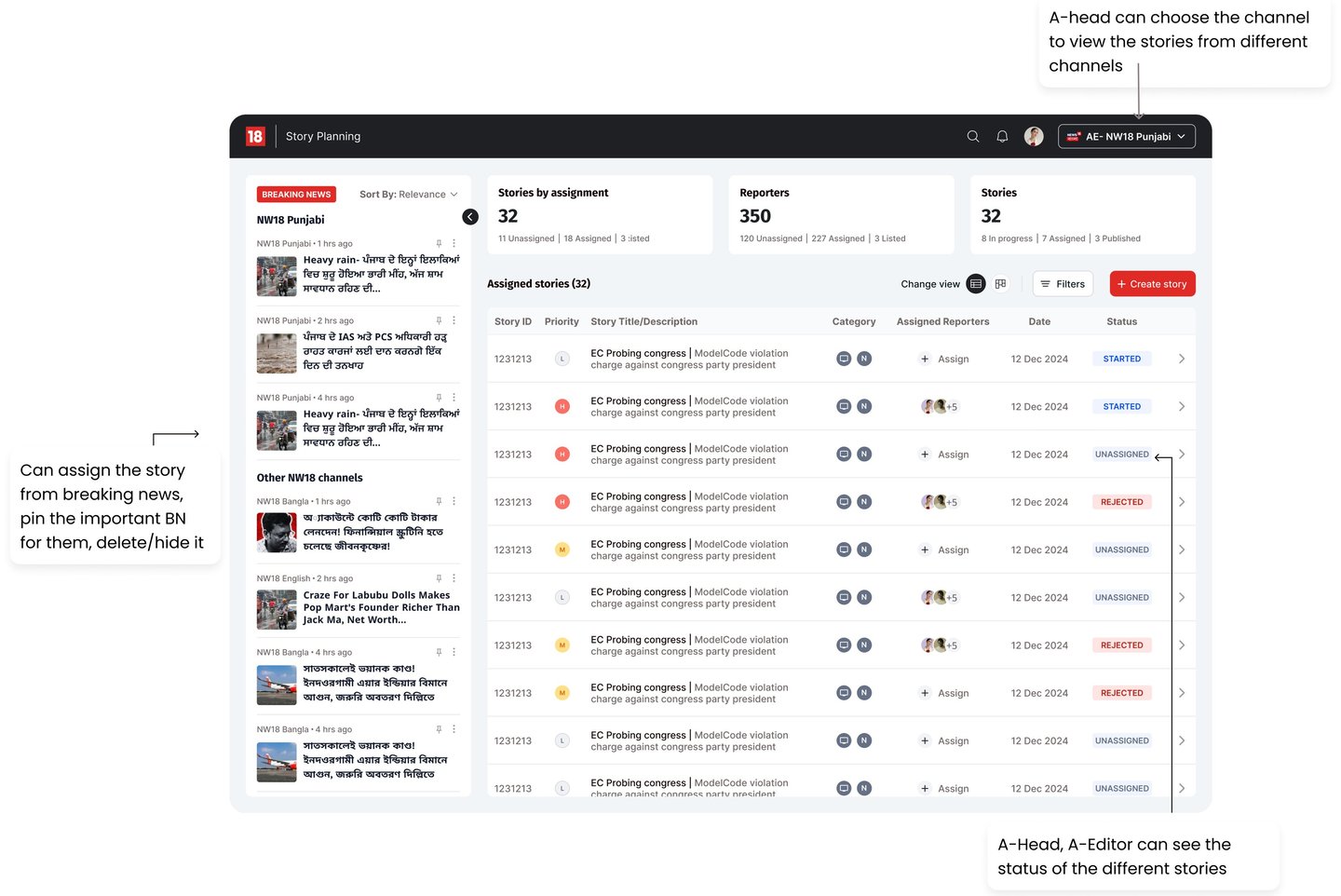Click reporter avatars in high-priority REJECTED row
This screenshot has width=1341, height=896.
click(x=939, y=502)
